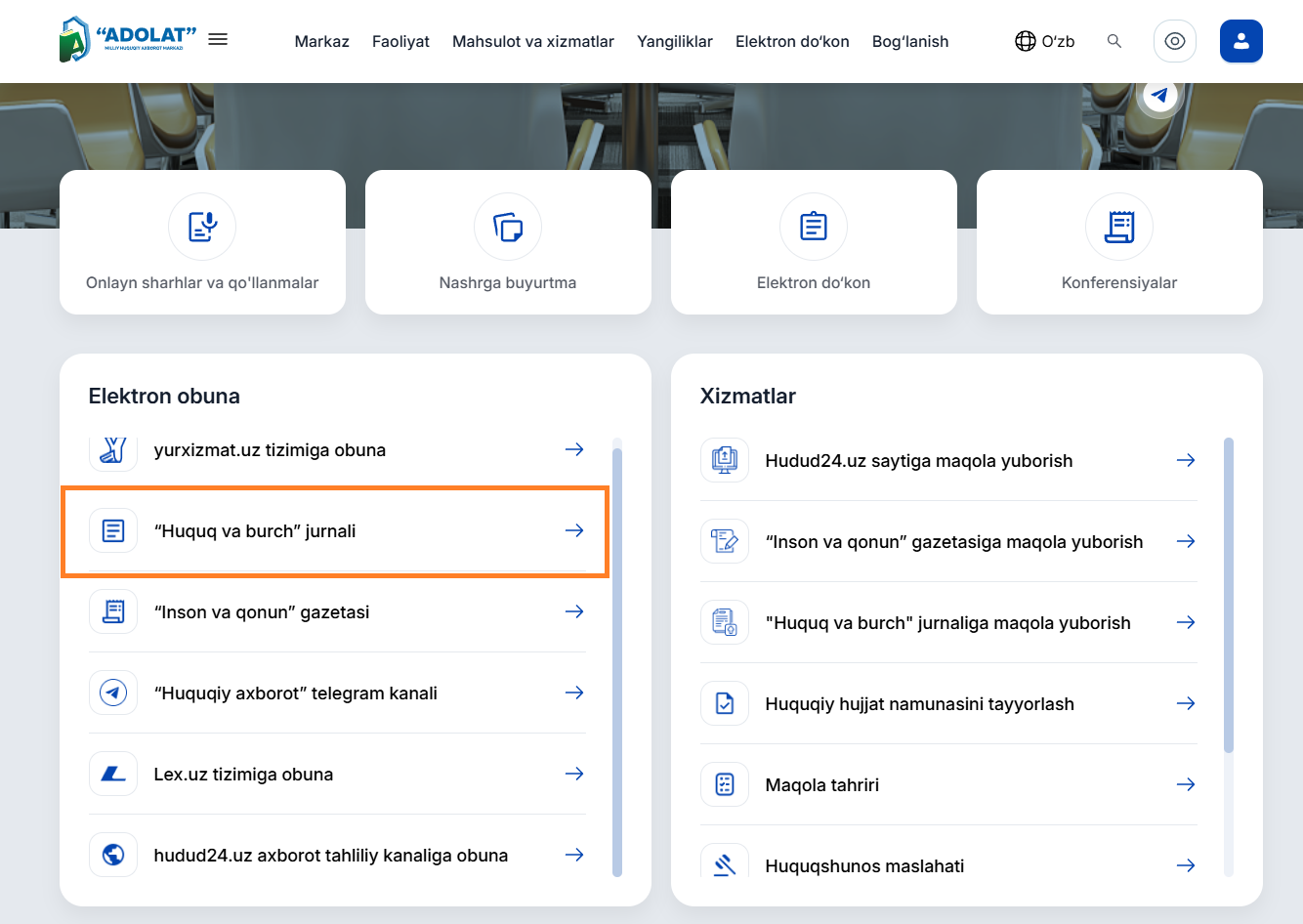The height and width of the screenshot is (924, 1303).
Task: Click the Elektron do'kon card icon
Action: 813,227
